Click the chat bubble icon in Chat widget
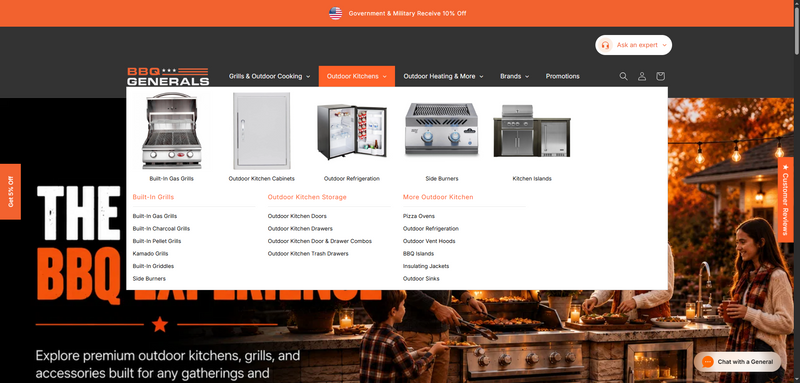Image resolution: width=800 pixels, height=383 pixels. pos(708,362)
